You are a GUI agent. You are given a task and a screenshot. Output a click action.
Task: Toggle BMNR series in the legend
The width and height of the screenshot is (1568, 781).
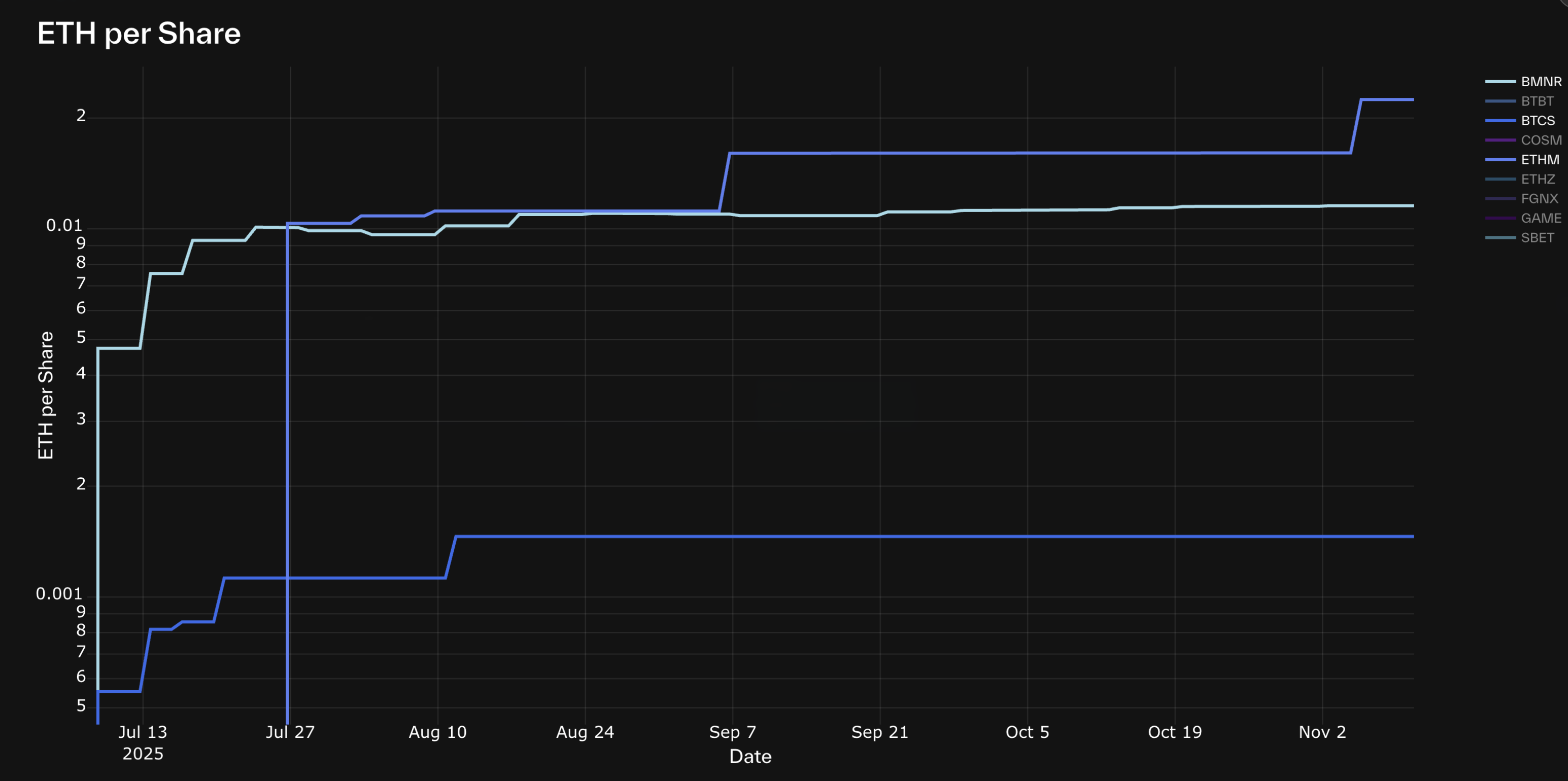pos(1541,82)
